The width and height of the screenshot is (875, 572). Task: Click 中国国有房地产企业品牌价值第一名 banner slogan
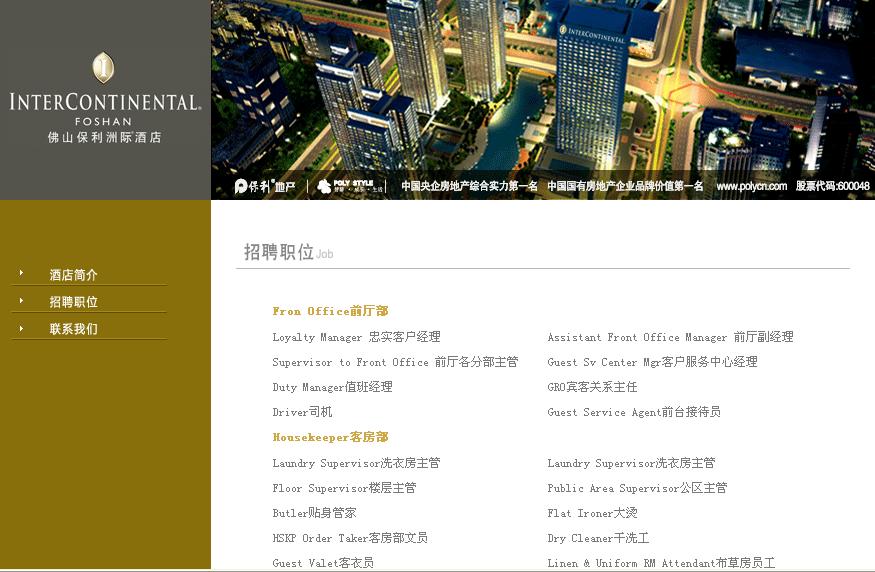click(x=625, y=186)
